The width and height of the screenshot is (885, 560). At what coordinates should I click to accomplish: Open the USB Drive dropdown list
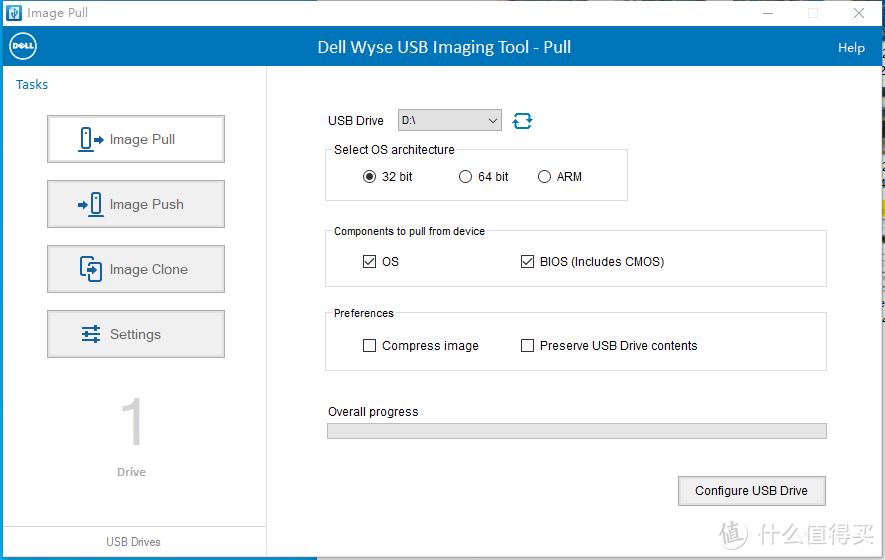[x=449, y=121]
